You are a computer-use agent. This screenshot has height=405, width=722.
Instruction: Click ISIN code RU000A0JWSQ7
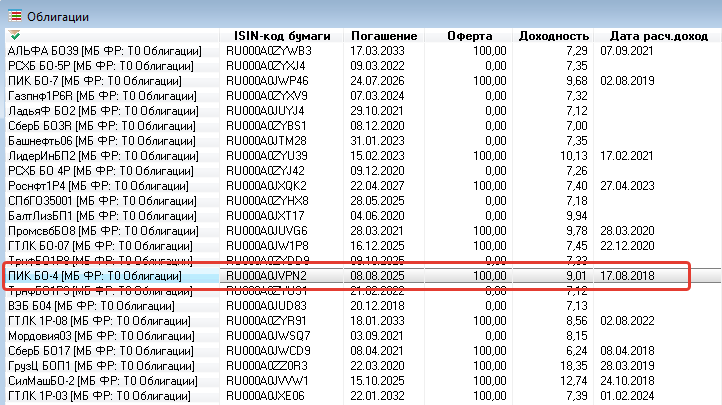tap(268, 336)
